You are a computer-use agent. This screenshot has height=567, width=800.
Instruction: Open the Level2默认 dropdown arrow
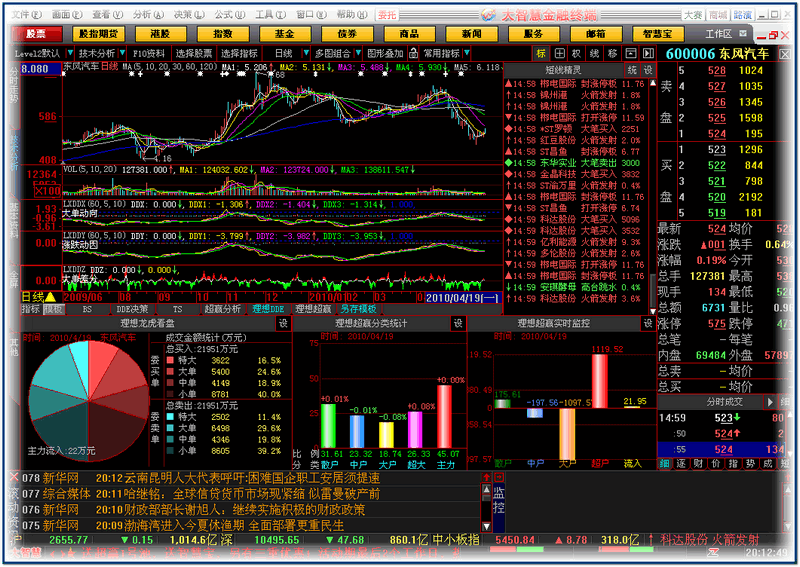[70, 53]
